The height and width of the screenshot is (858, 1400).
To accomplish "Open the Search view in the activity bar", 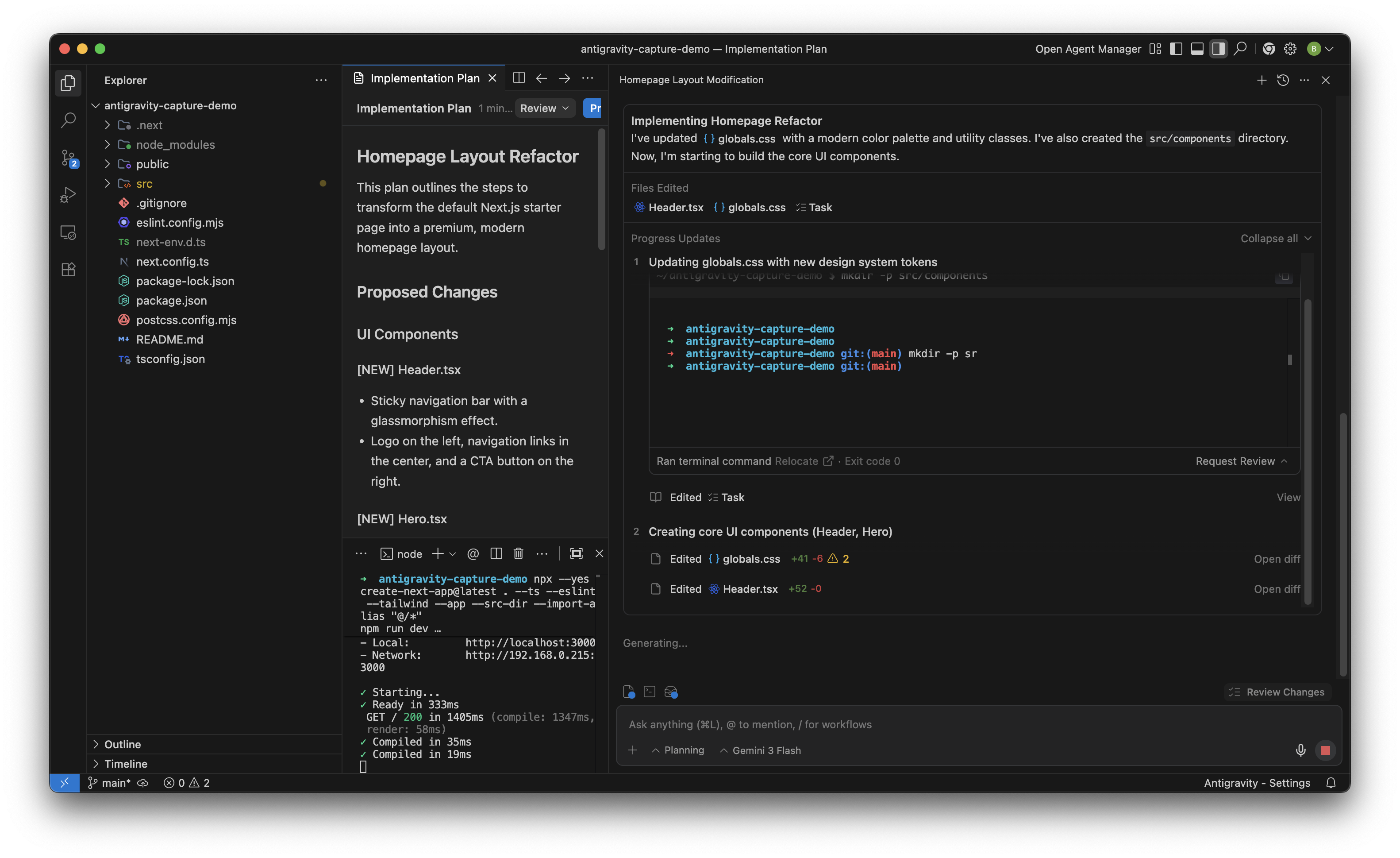I will 68,120.
